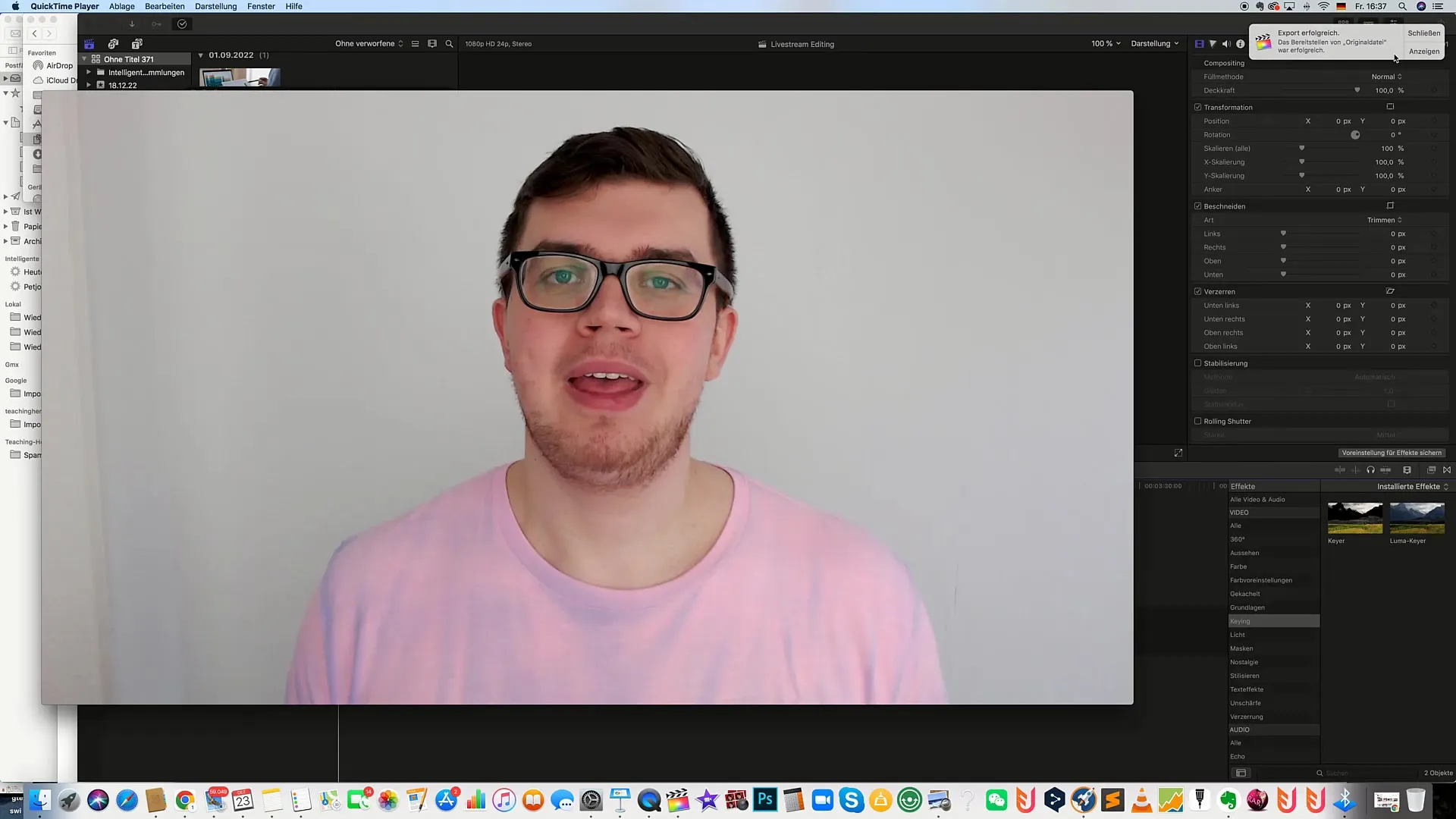Open the Photos and Audio sidebar

pyautogui.click(x=113, y=44)
